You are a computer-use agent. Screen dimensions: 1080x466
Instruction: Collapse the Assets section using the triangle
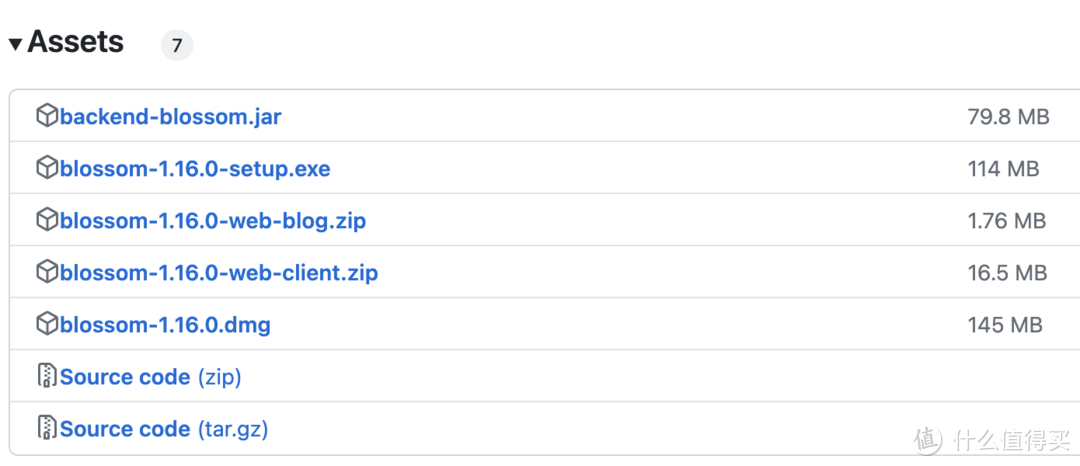[x=15, y=44]
